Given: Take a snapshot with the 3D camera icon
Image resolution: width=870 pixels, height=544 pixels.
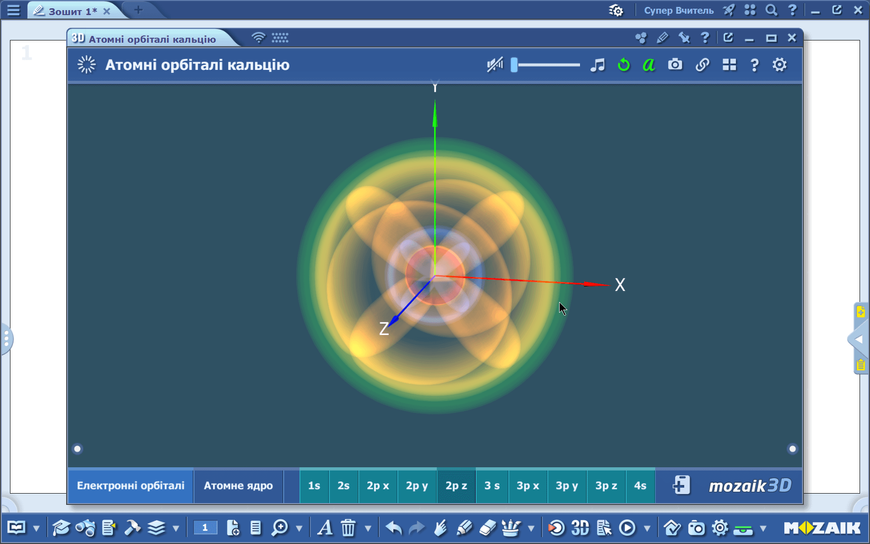Looking at the screenshot, I should click(x=675, y=64).
